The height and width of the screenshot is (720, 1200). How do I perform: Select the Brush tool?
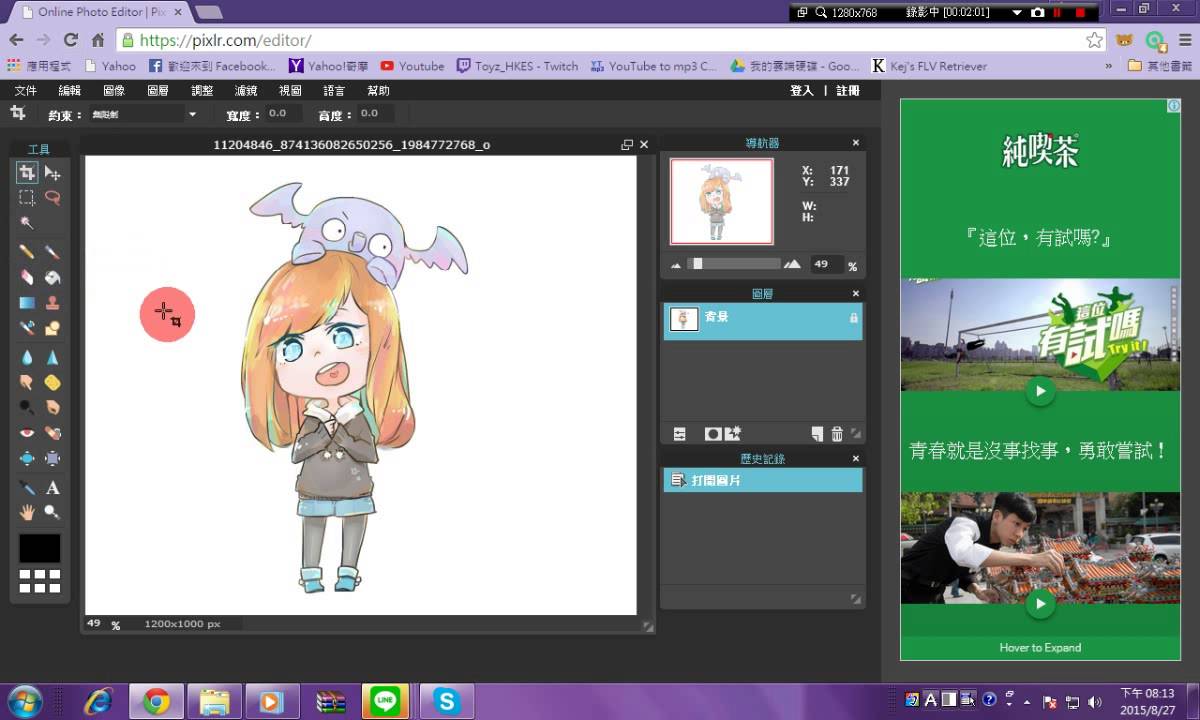[x=52, y=252]
